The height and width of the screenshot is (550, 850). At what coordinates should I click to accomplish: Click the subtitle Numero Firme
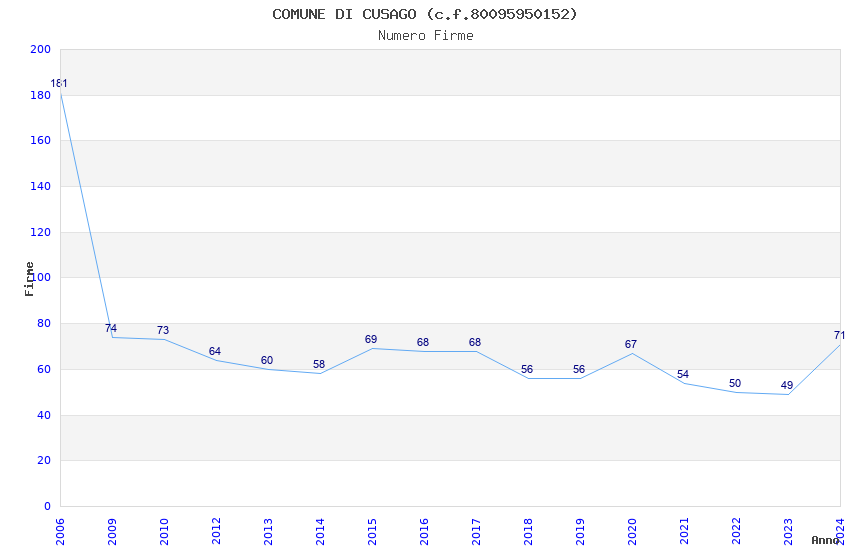pyautogui.click(x=426, y=36)
